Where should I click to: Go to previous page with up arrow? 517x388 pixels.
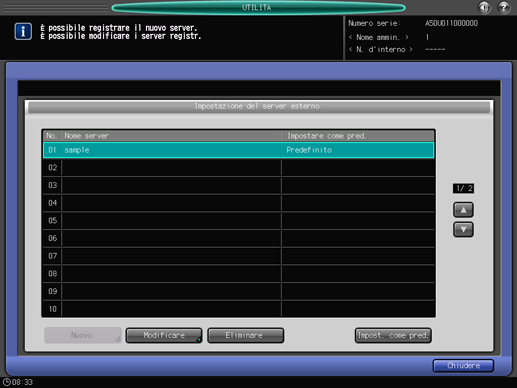[x=463, y=210]
